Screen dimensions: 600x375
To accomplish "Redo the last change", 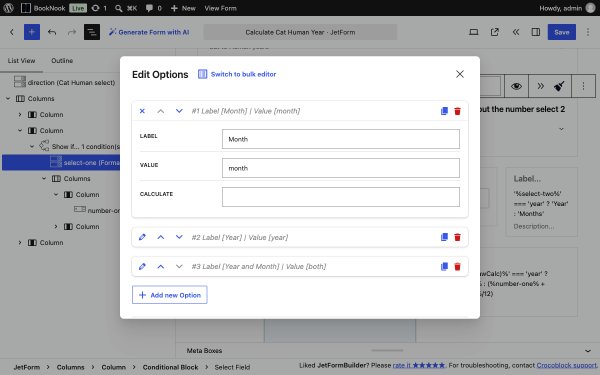I will click(72, 32).
